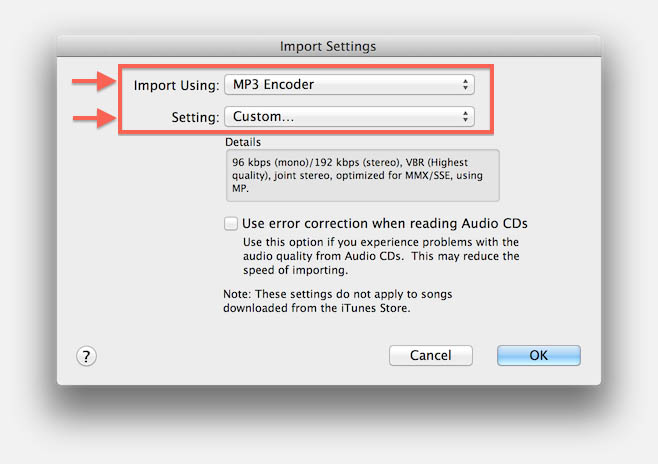
Task: Click the red arrow beside Setting
Action: (x=94, y=118)
